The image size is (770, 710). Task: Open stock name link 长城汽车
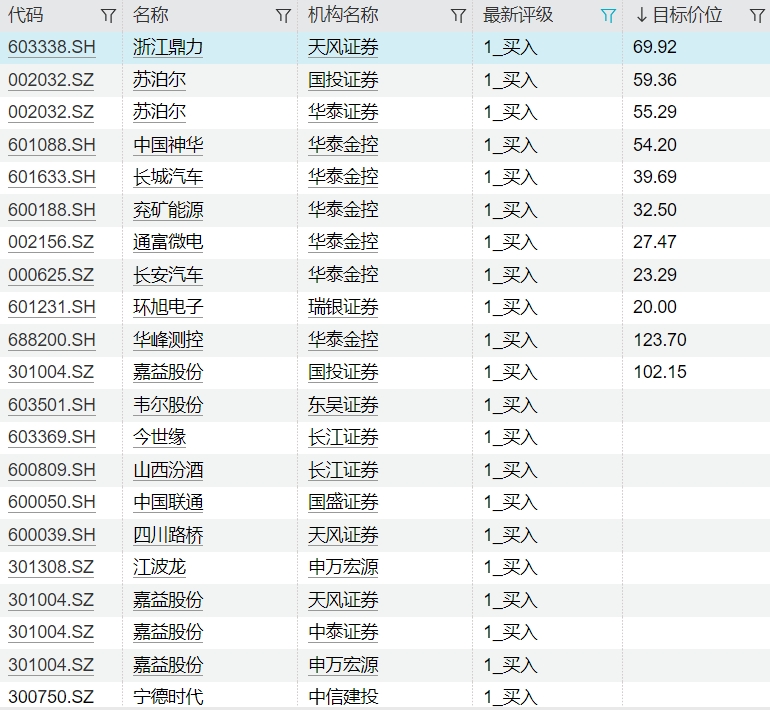point(168,177)
